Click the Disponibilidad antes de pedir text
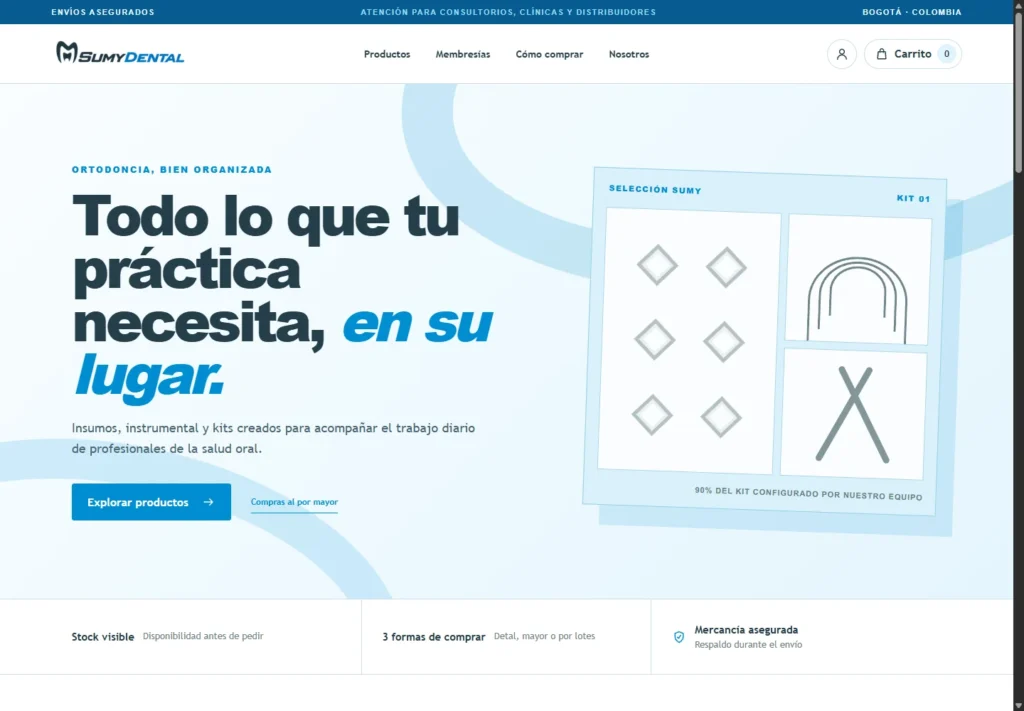1024x711 pixels. [203, 636]
